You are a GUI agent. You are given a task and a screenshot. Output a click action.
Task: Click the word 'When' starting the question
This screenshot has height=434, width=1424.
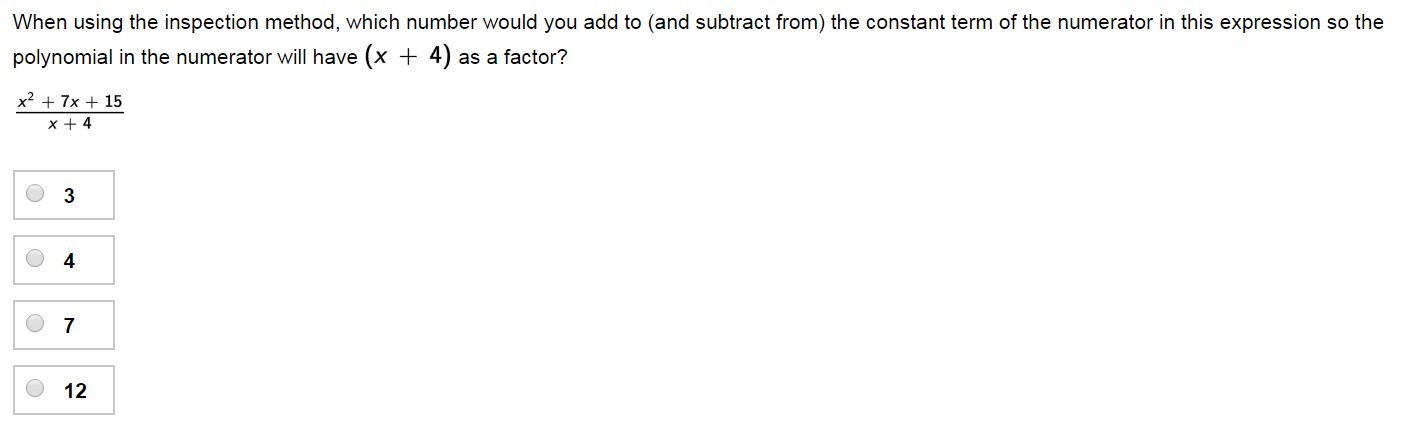37,22
